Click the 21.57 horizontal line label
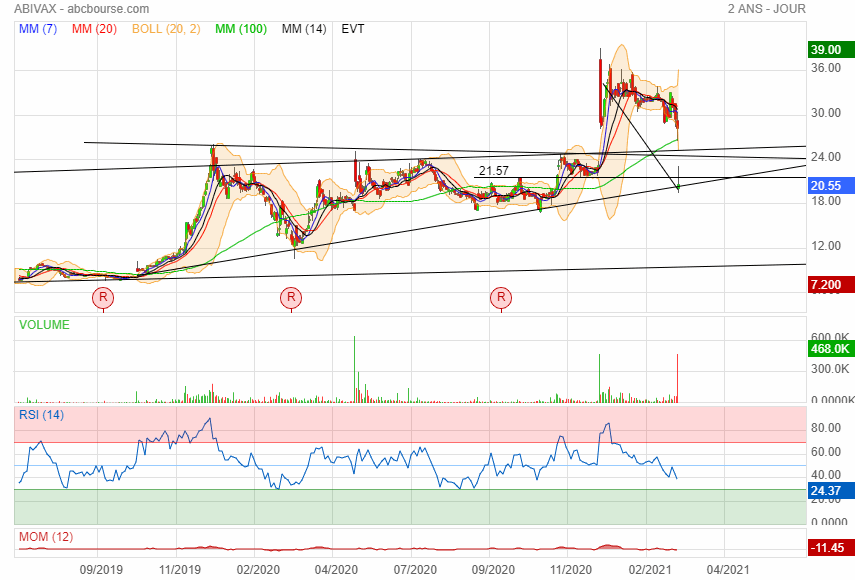Screen dimensions: 855x580 (493, 171)
